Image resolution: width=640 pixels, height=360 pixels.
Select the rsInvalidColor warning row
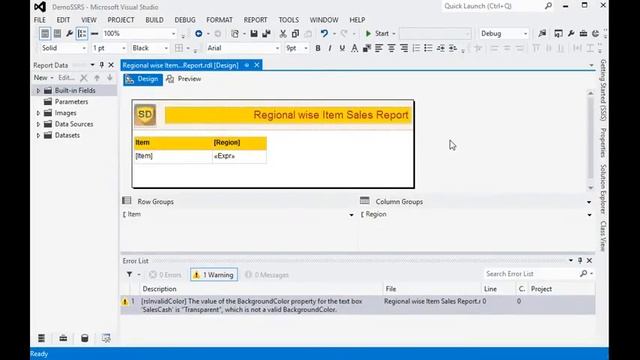coord(358,305)
